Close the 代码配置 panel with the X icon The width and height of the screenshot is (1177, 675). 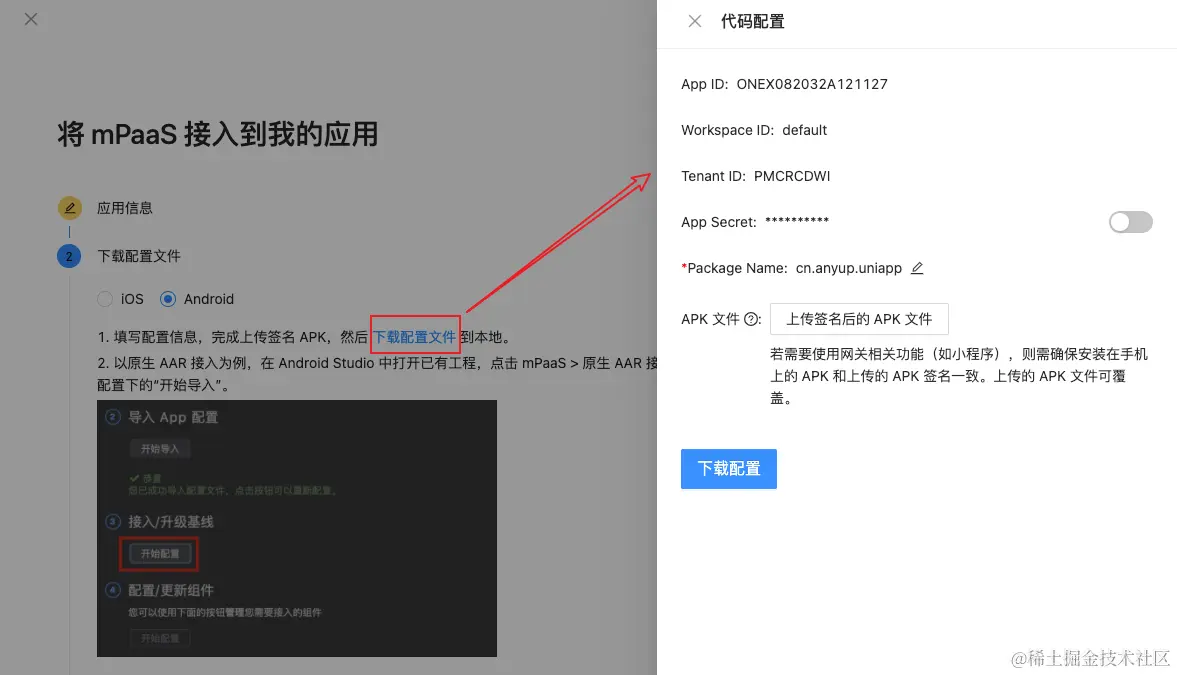click(x=695, y=21)
